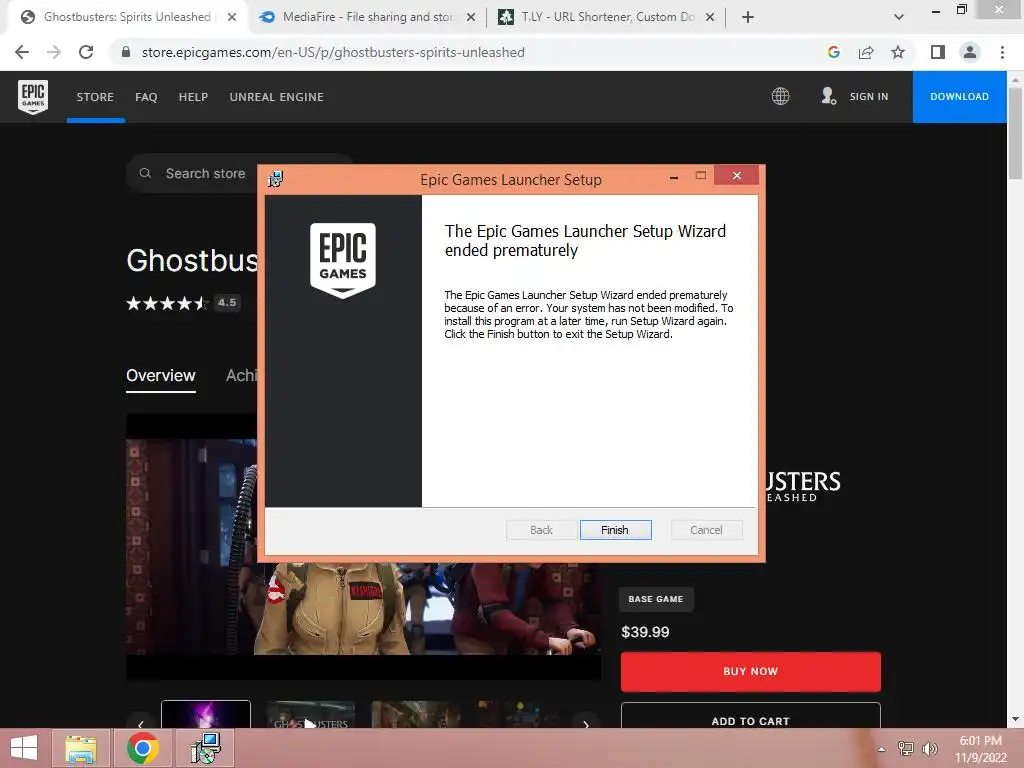Open the tab search dropdown chevron
The image size is (1024, 768).
pos(899,17)
